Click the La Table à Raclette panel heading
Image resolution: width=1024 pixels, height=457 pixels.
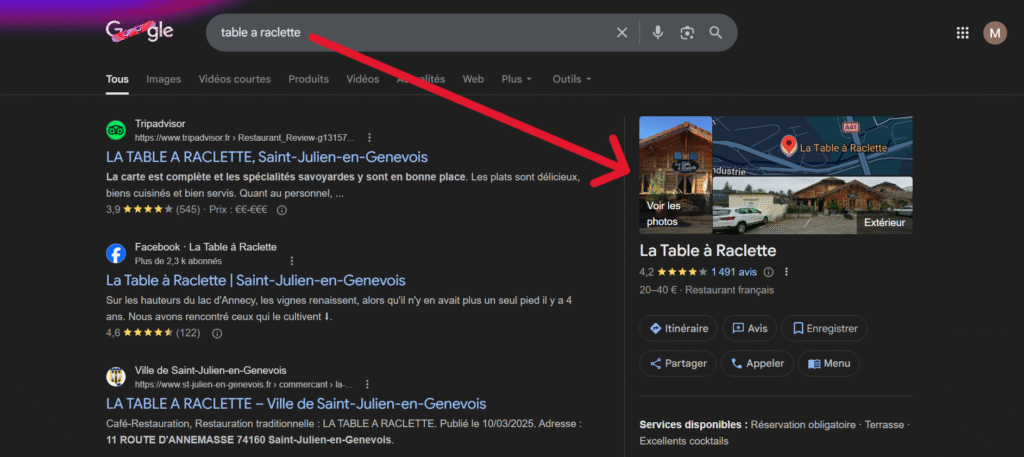pyautogui.click(x=708, y=251)
